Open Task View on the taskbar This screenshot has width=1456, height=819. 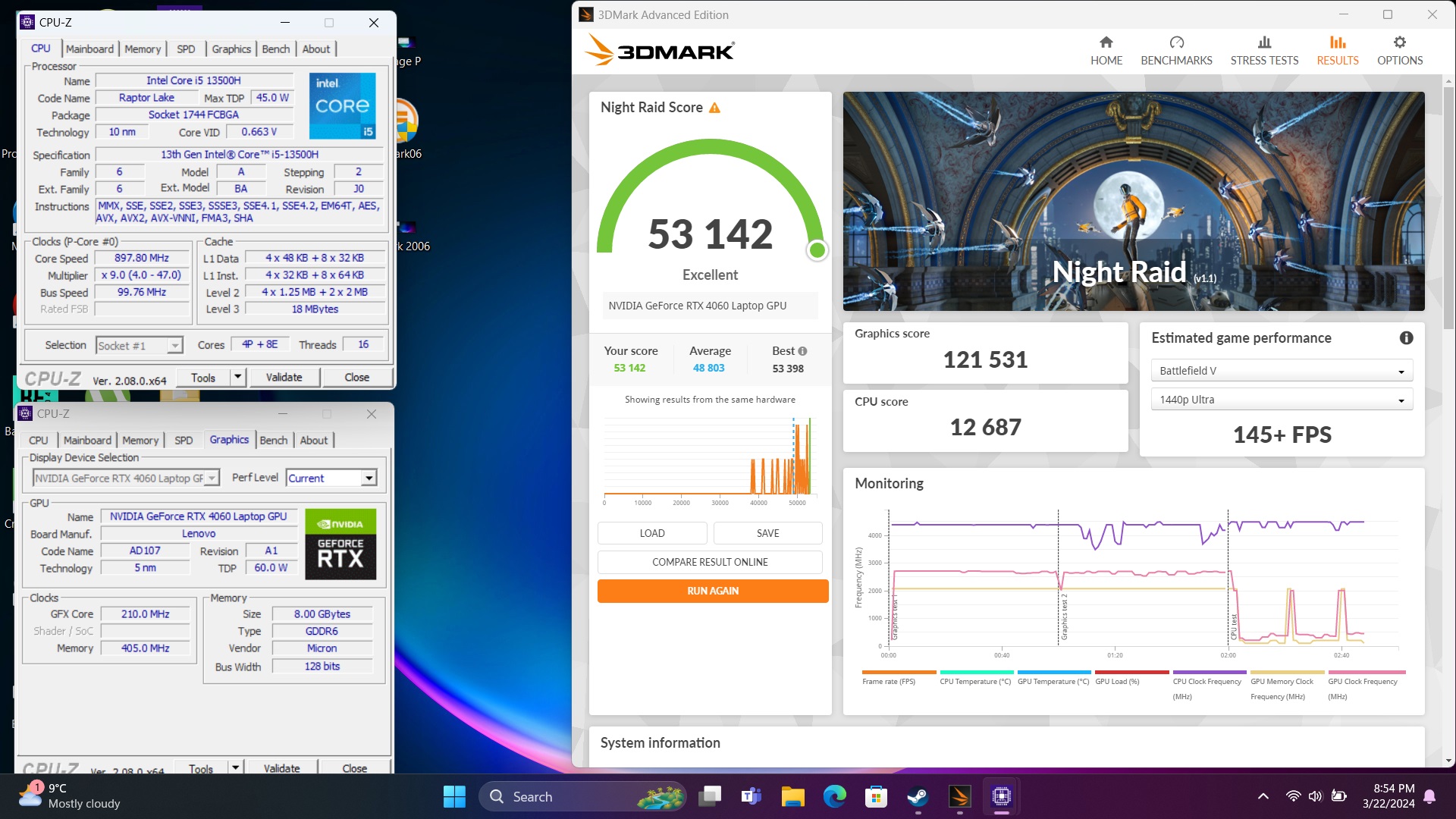(x=710, y=796)
